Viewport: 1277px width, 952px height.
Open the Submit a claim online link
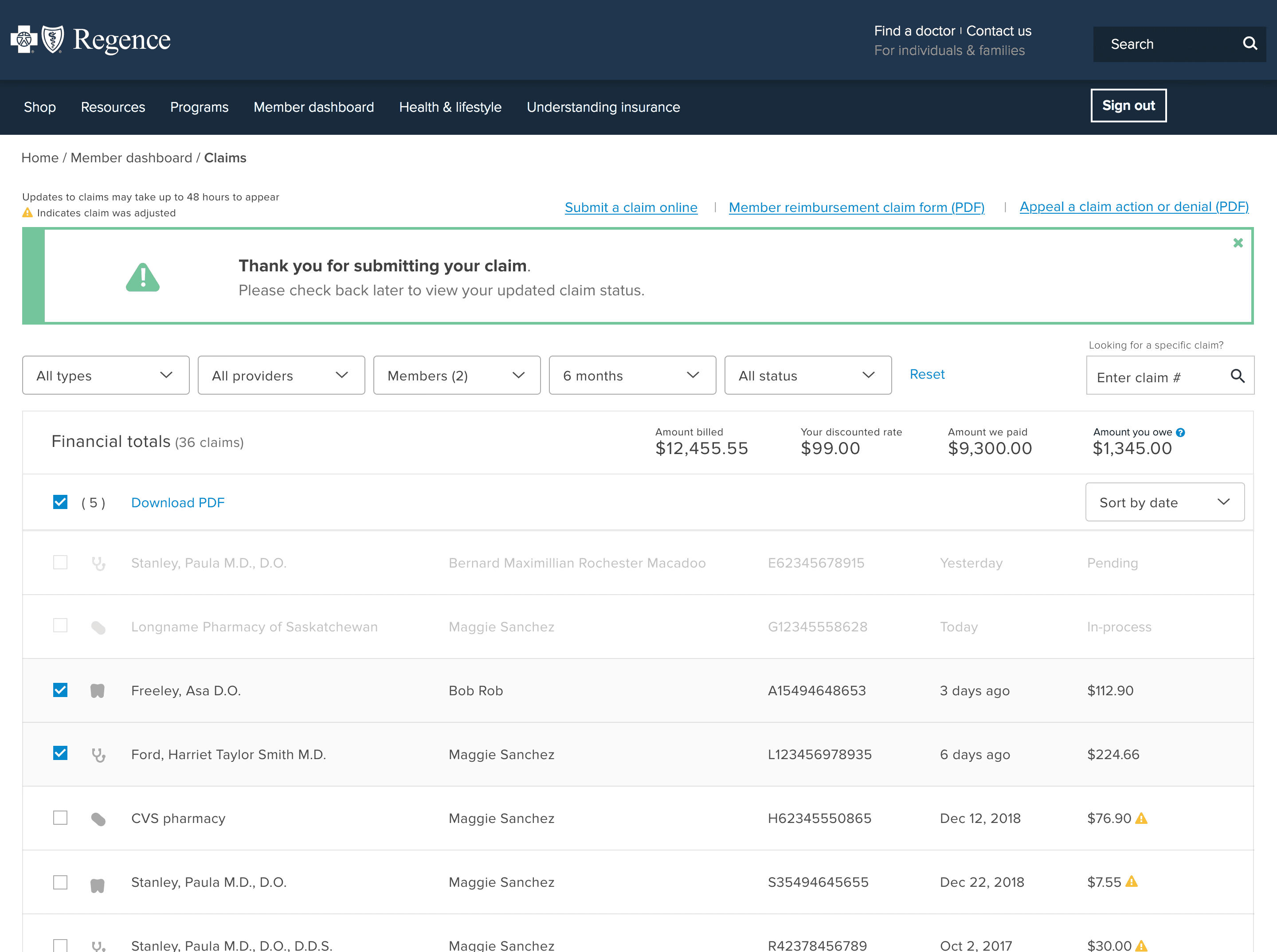pos(631,208)
